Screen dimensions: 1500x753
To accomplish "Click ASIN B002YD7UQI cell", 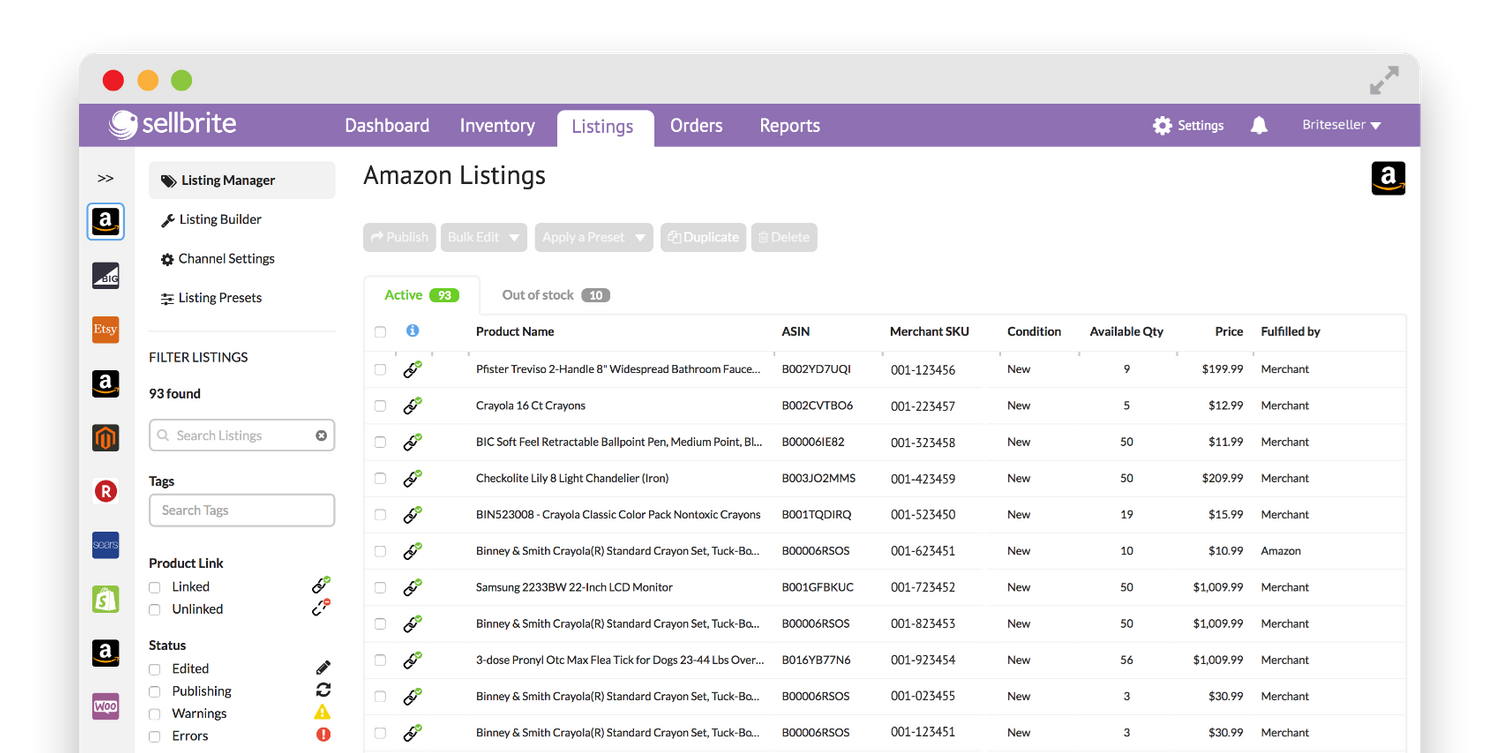I will point(816,369).
